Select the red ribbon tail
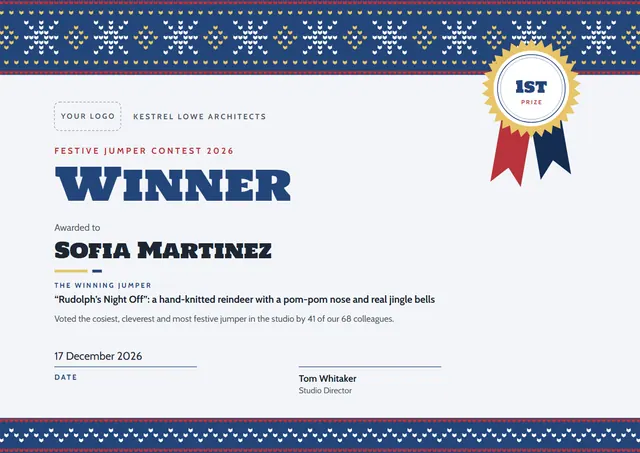The image size is (640, 453). 510,155
